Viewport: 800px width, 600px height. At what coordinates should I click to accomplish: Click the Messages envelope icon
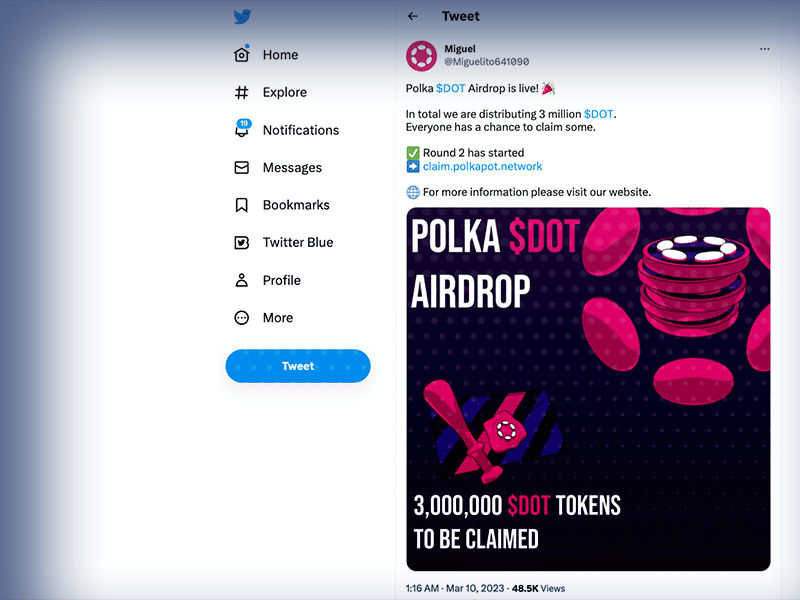(x=241, y=167)
